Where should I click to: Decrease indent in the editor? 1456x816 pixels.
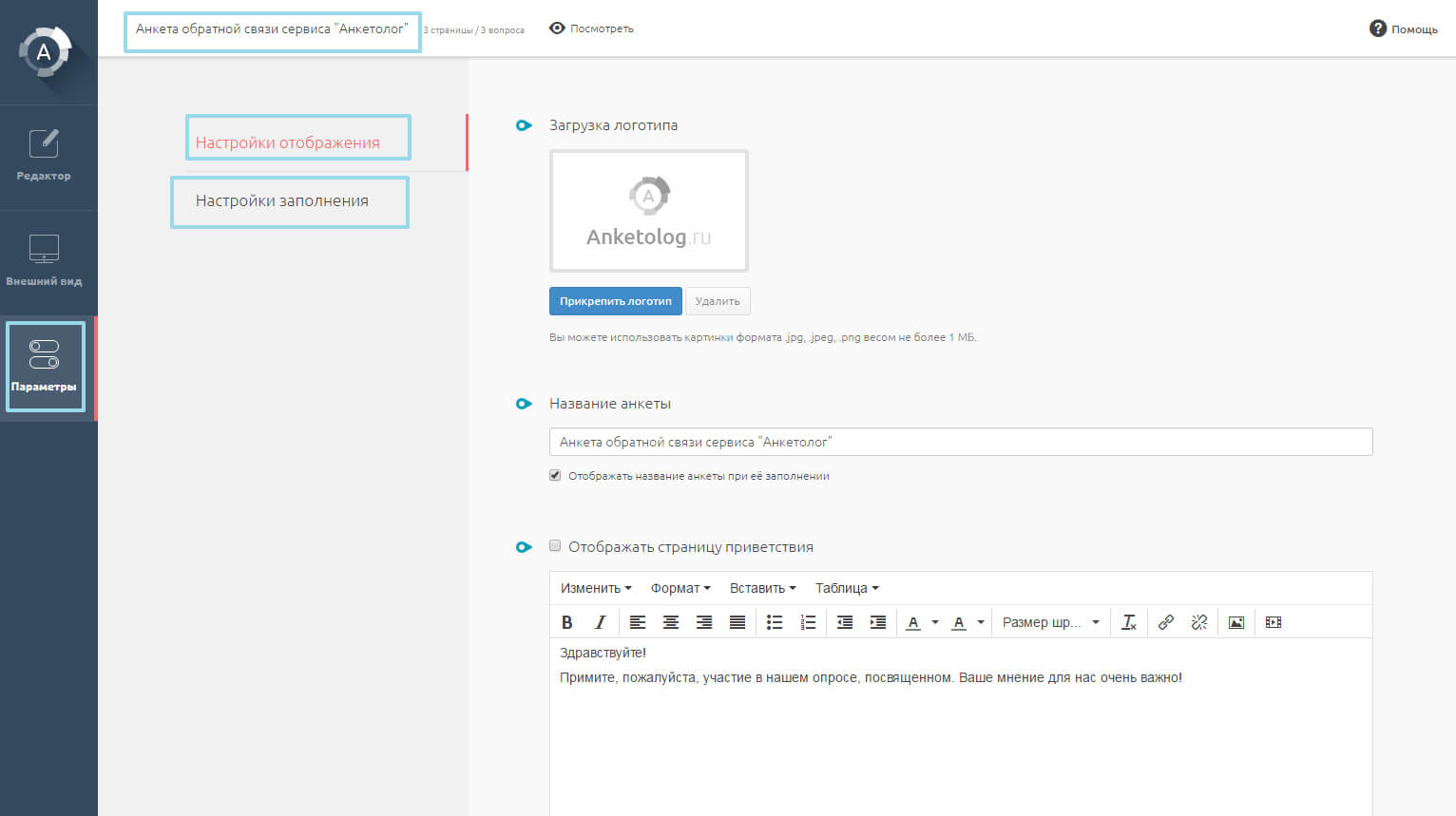click(x=845, y=622)
